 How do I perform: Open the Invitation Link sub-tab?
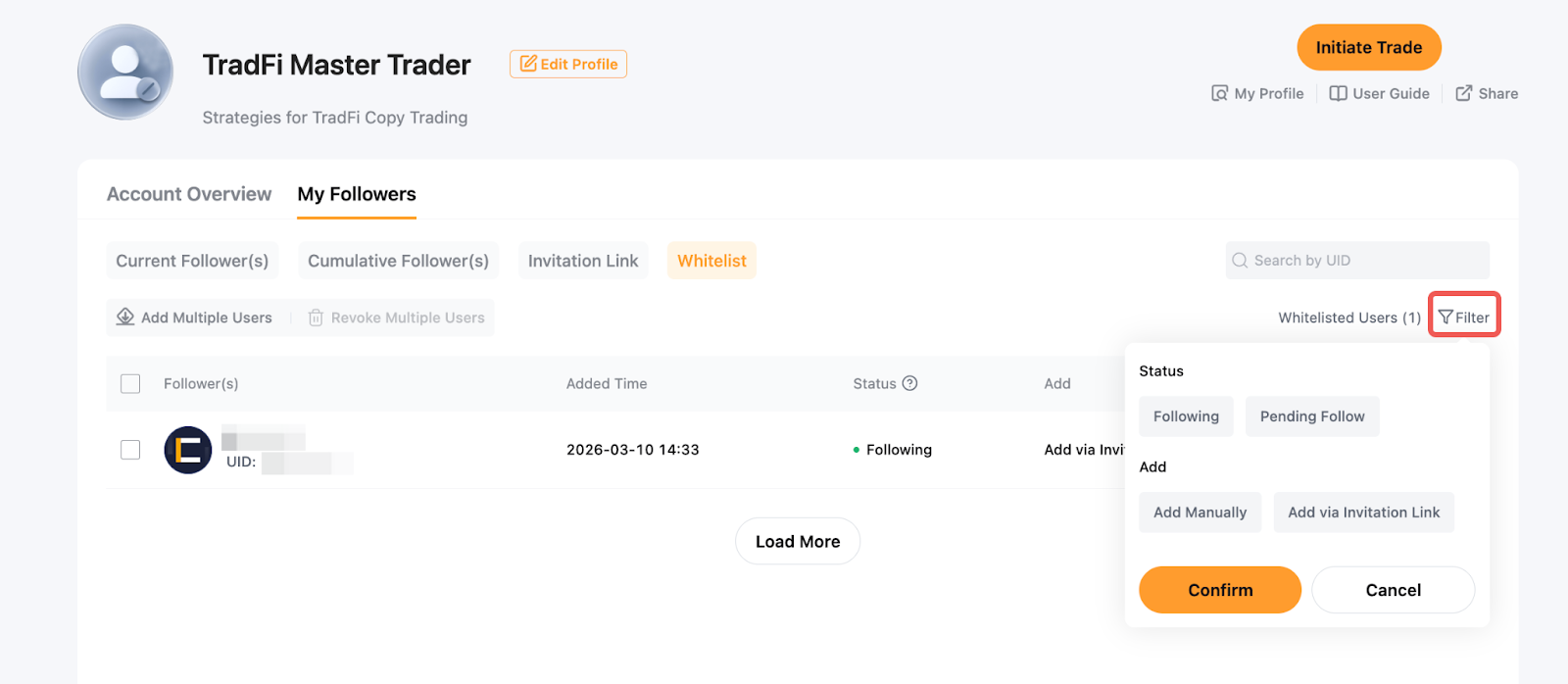coord(583,261)
